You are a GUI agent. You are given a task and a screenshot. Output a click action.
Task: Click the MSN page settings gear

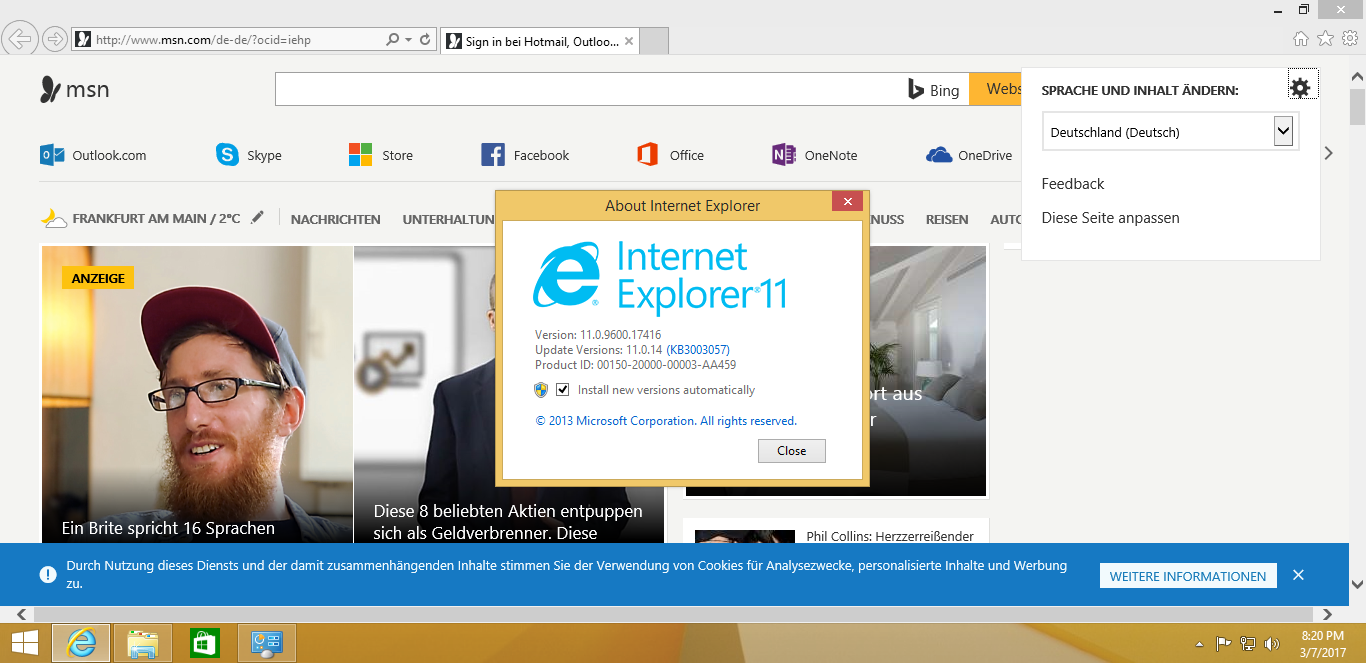click(x=1300, y=88)
